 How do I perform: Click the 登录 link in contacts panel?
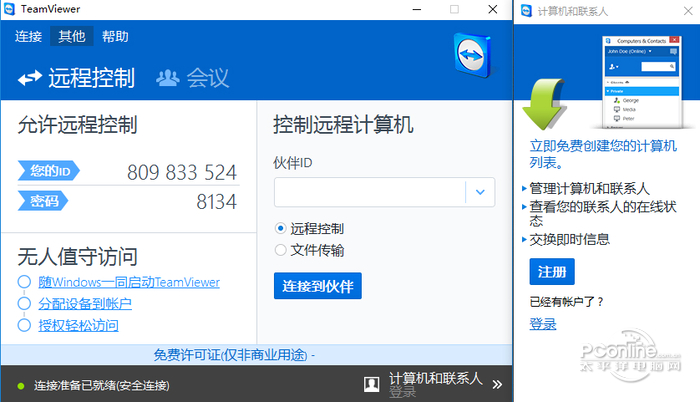543,324
